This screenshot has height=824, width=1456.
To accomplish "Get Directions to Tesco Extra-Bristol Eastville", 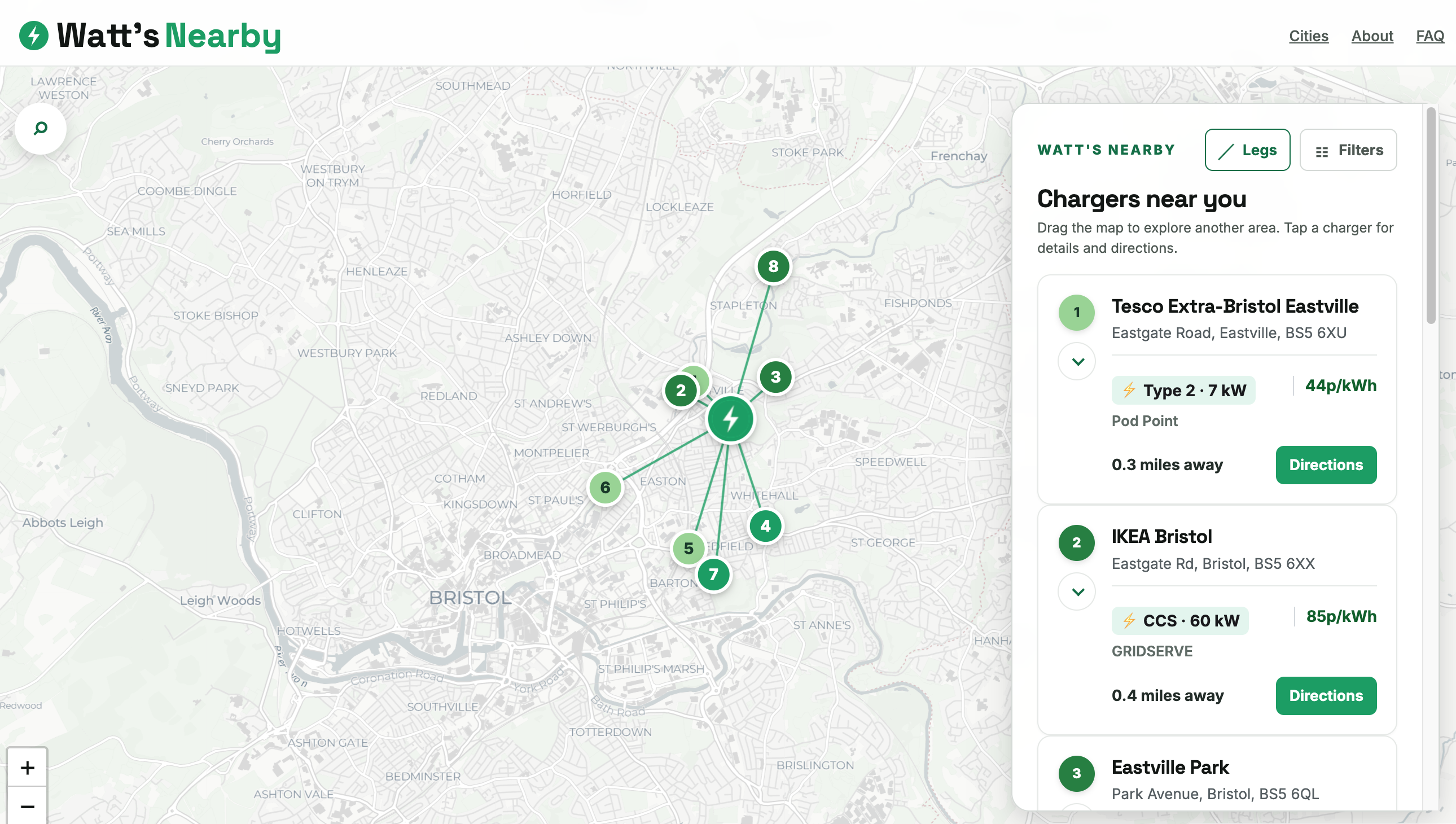I will pyautogui.click(x=1326, y=465).
